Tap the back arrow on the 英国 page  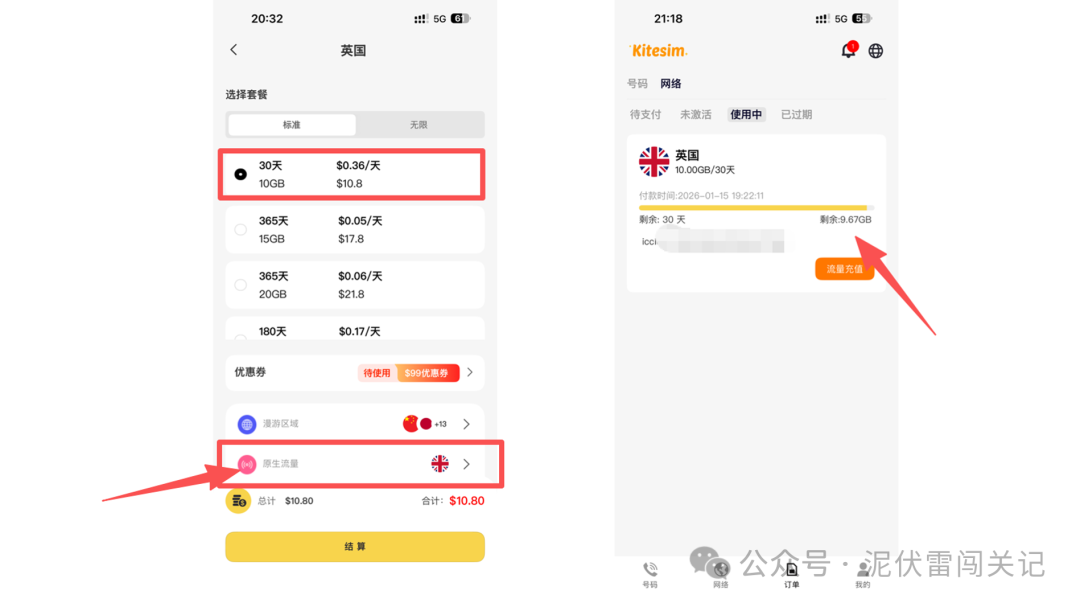[233, 49]
